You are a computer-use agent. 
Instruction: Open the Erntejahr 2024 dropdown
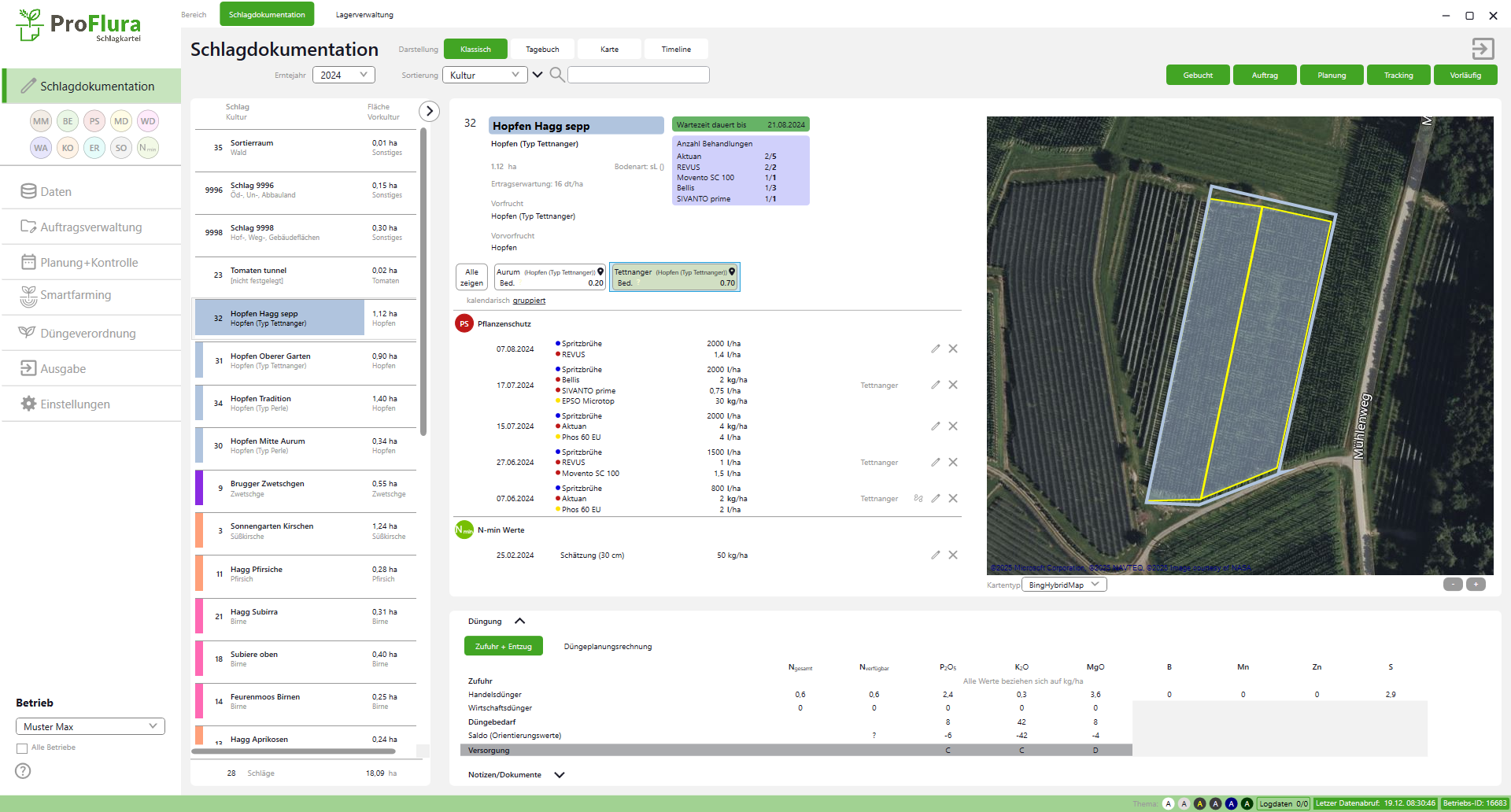[x=343, y=75]
